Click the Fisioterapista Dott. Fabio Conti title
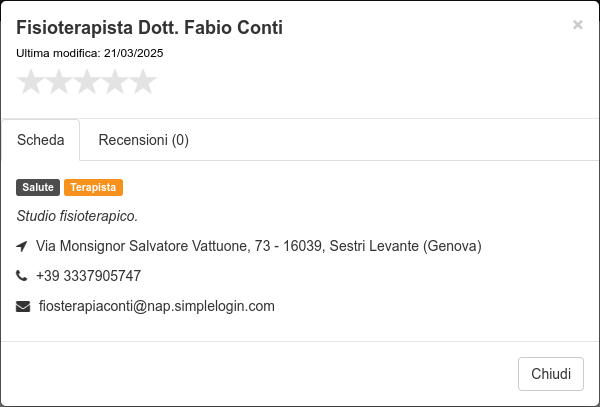The image size is (600, 407). coord(150,28)
